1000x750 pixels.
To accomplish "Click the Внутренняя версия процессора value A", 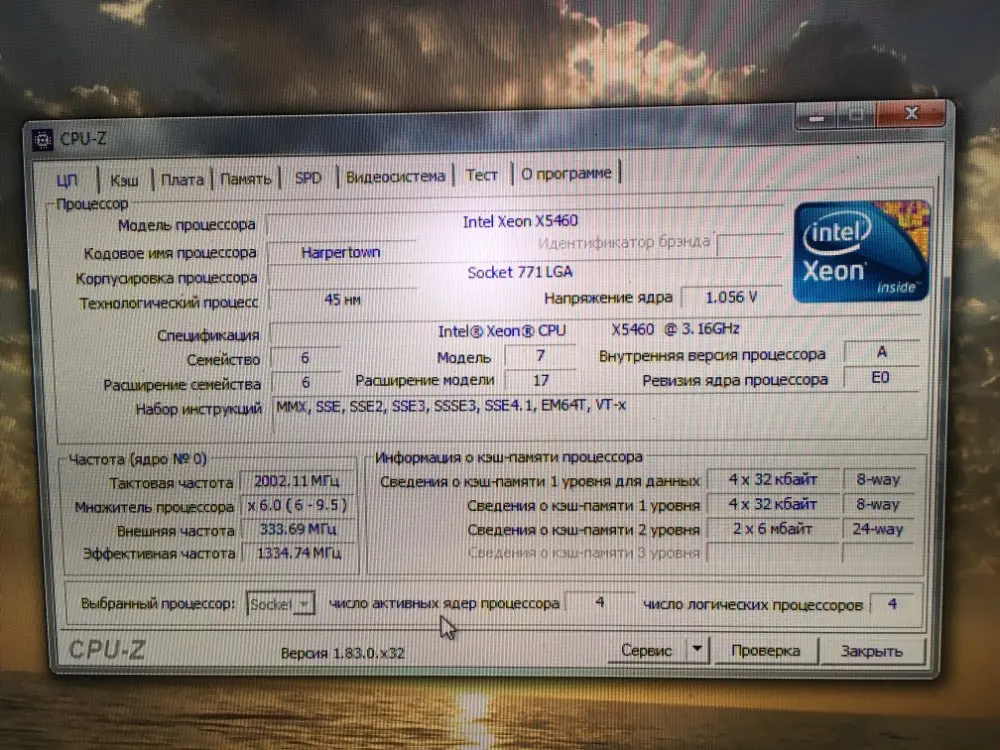I will click(881, 352).
